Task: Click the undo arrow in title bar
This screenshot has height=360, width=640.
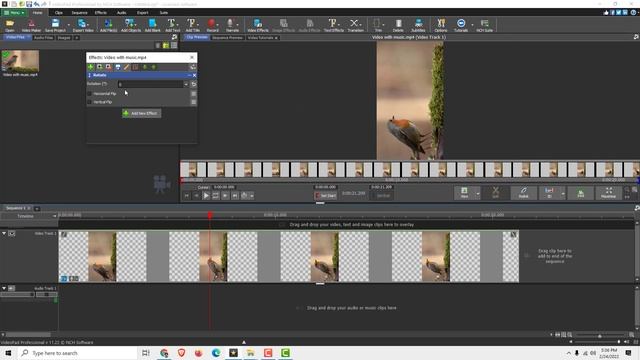Action: tap(36, 4)
